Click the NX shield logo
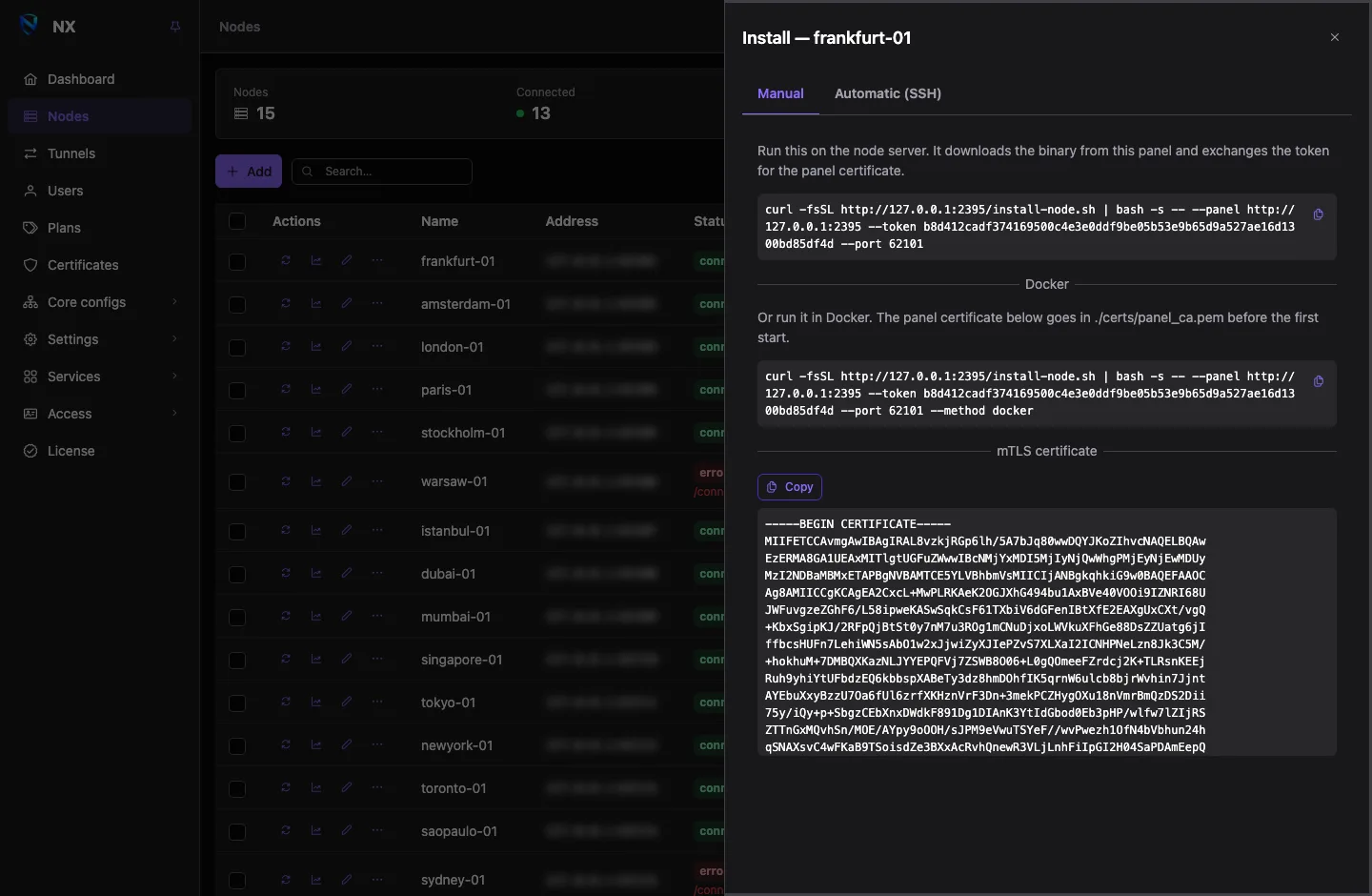1372x896 pixels. pyautogui.click(x=29, y=26)
